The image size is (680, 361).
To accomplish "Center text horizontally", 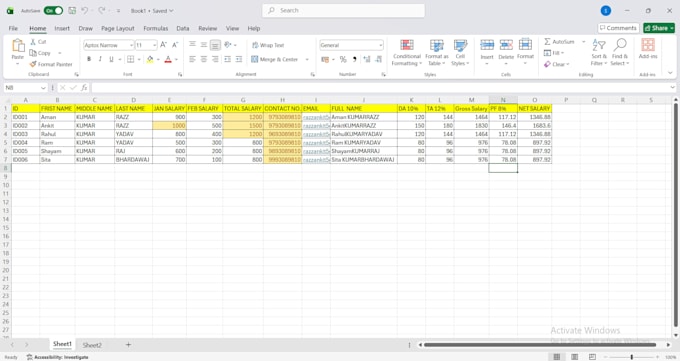I will [204, 59].
